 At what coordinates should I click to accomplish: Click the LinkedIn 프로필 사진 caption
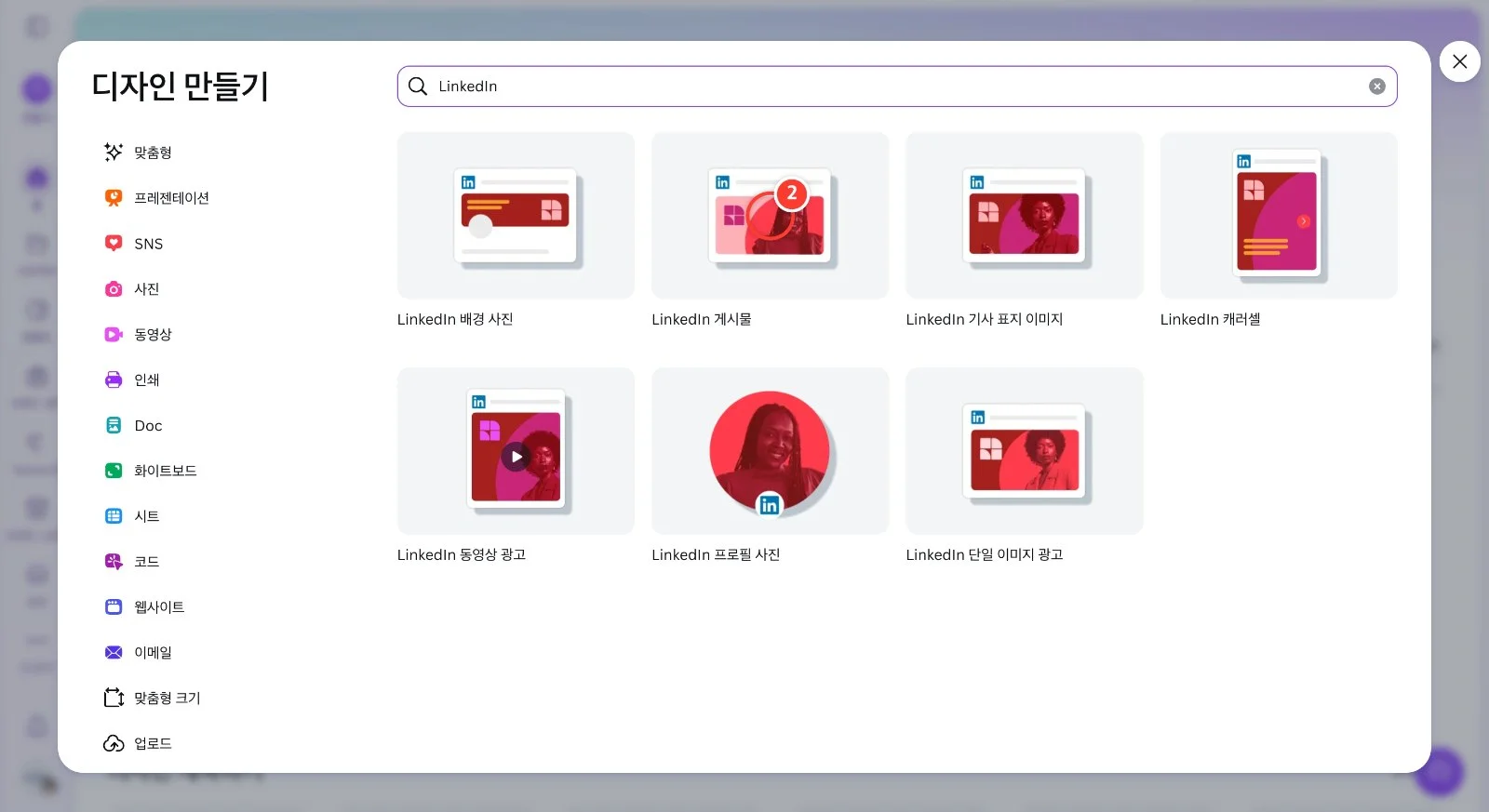716,554
